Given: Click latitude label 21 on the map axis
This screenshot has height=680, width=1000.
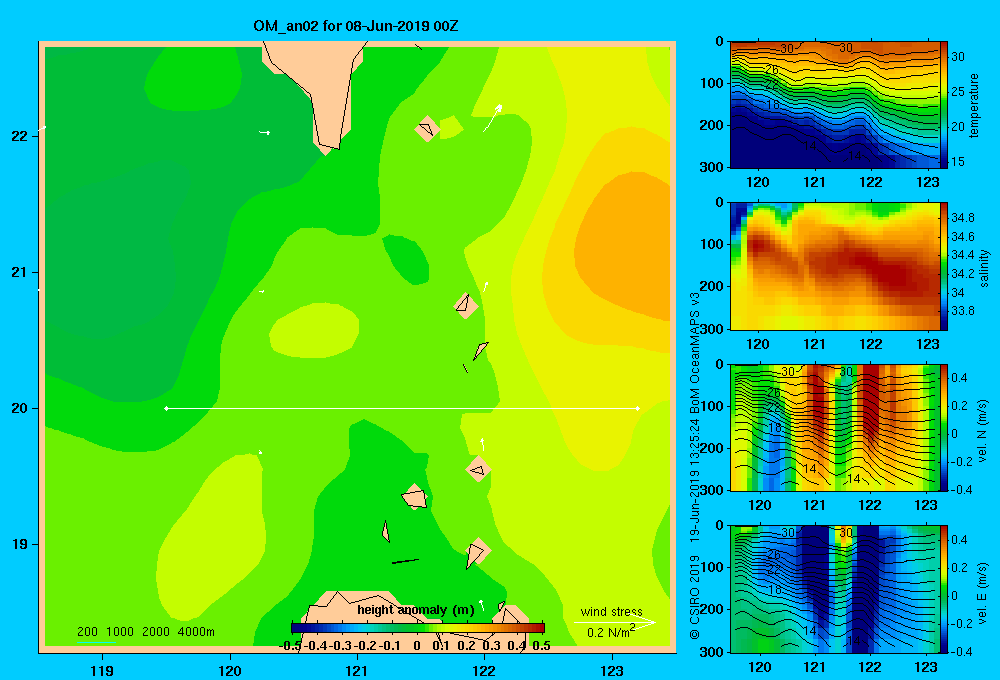Looking at the screenshot, I should tap(20, 272).
